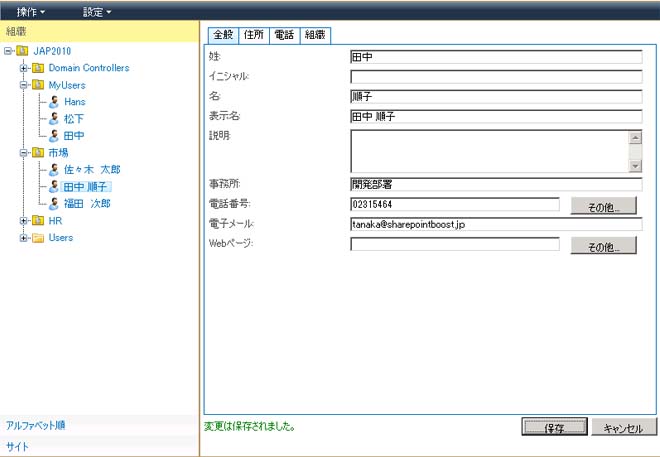The width and height of the screenshot is (660, 457).
Task: Collapse the 市場 node
Action: (24, 153)
